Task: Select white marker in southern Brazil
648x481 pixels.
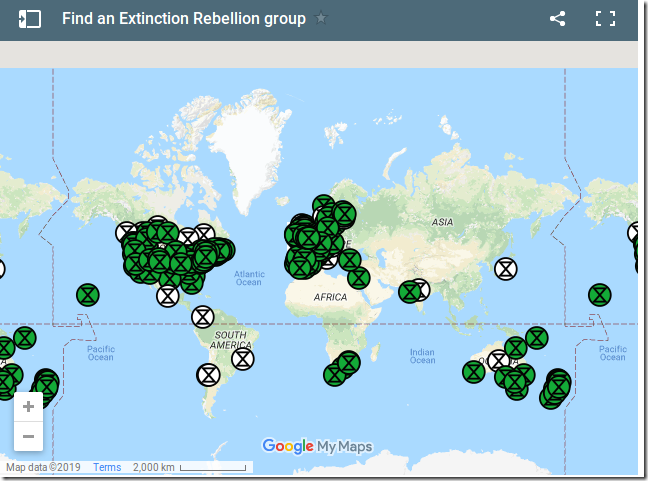Action: pos(243,359)
